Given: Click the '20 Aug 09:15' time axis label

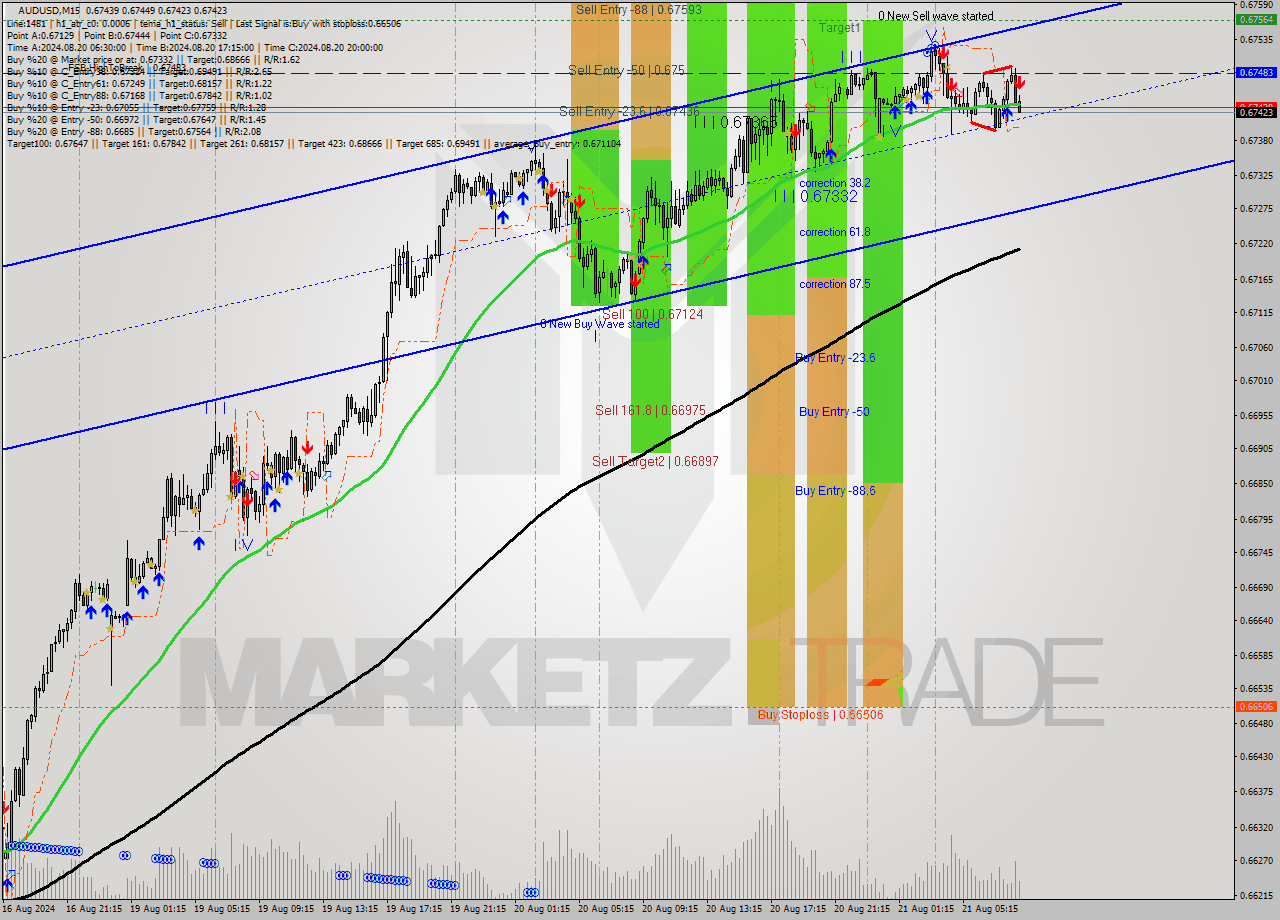Looking at the screenshot, I should point(669,909).
